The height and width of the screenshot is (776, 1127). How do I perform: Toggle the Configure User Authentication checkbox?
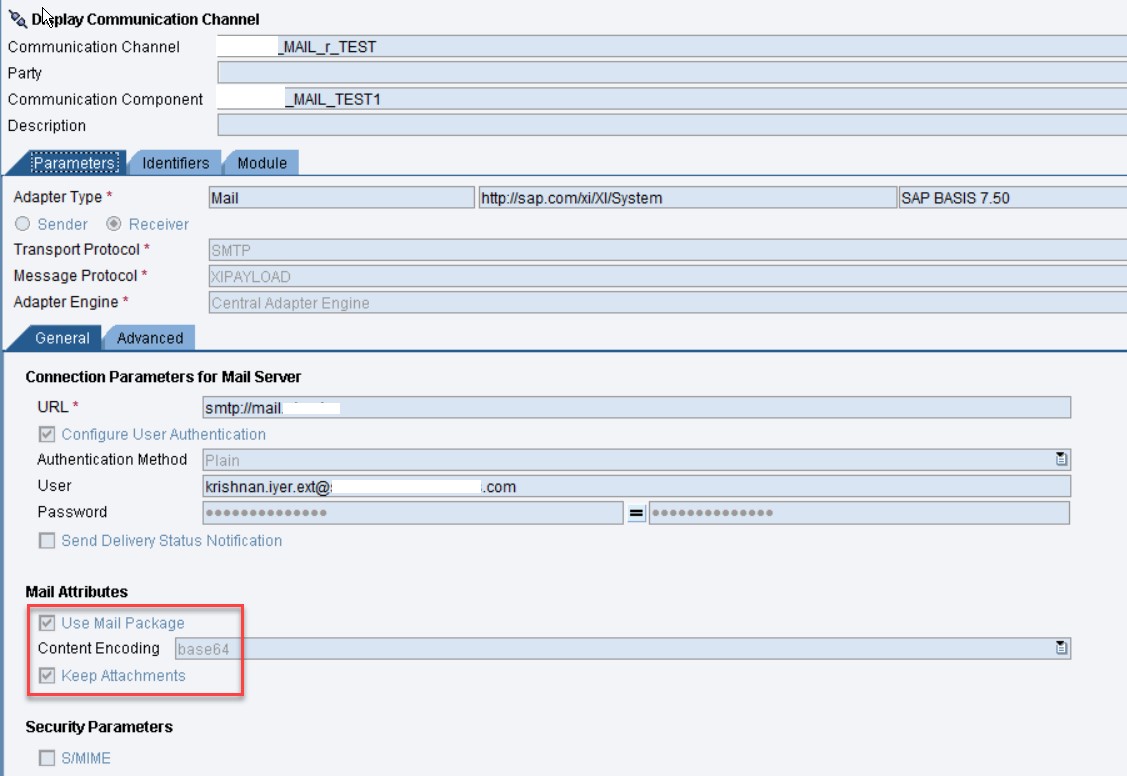coord(47,436)
